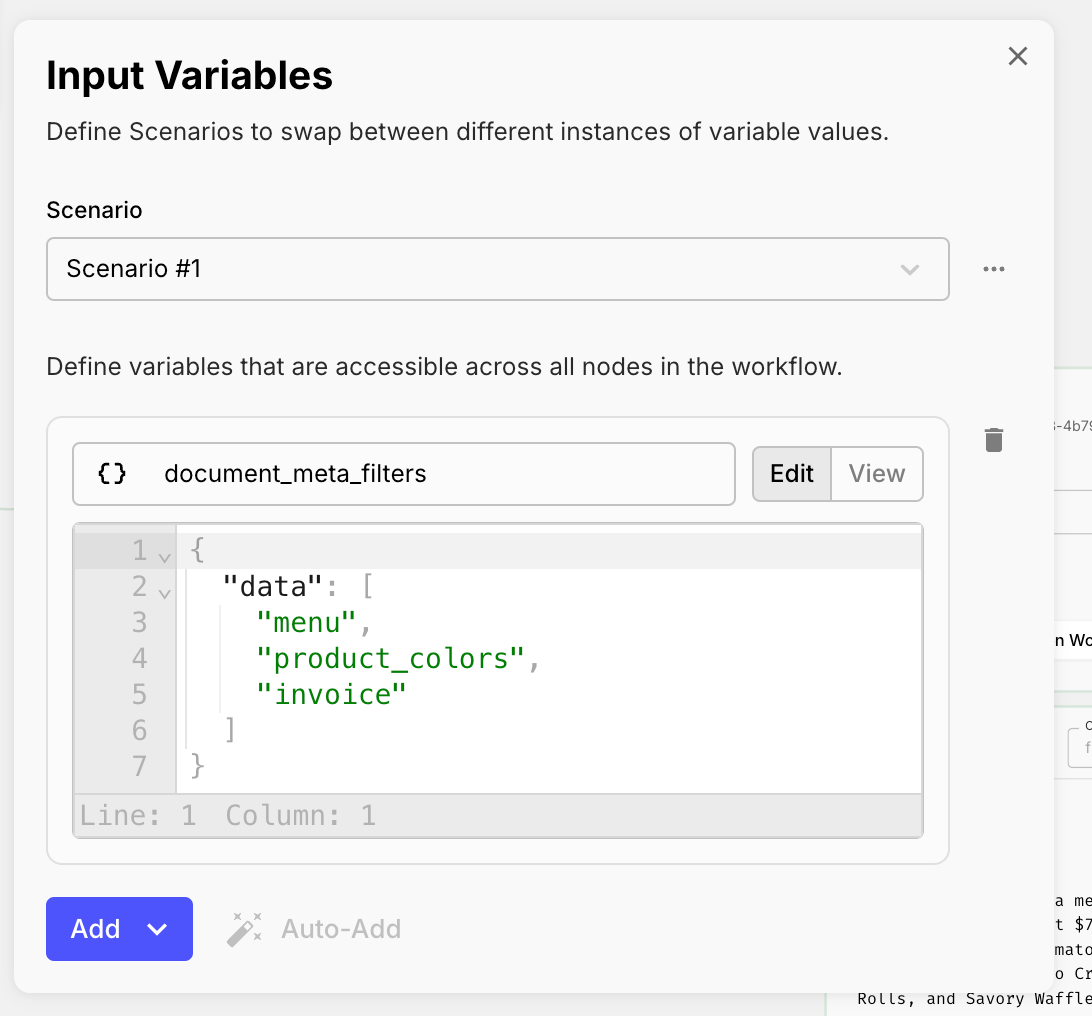Click the Auto-Add action
The image size is (1092, 1016).
340,929
